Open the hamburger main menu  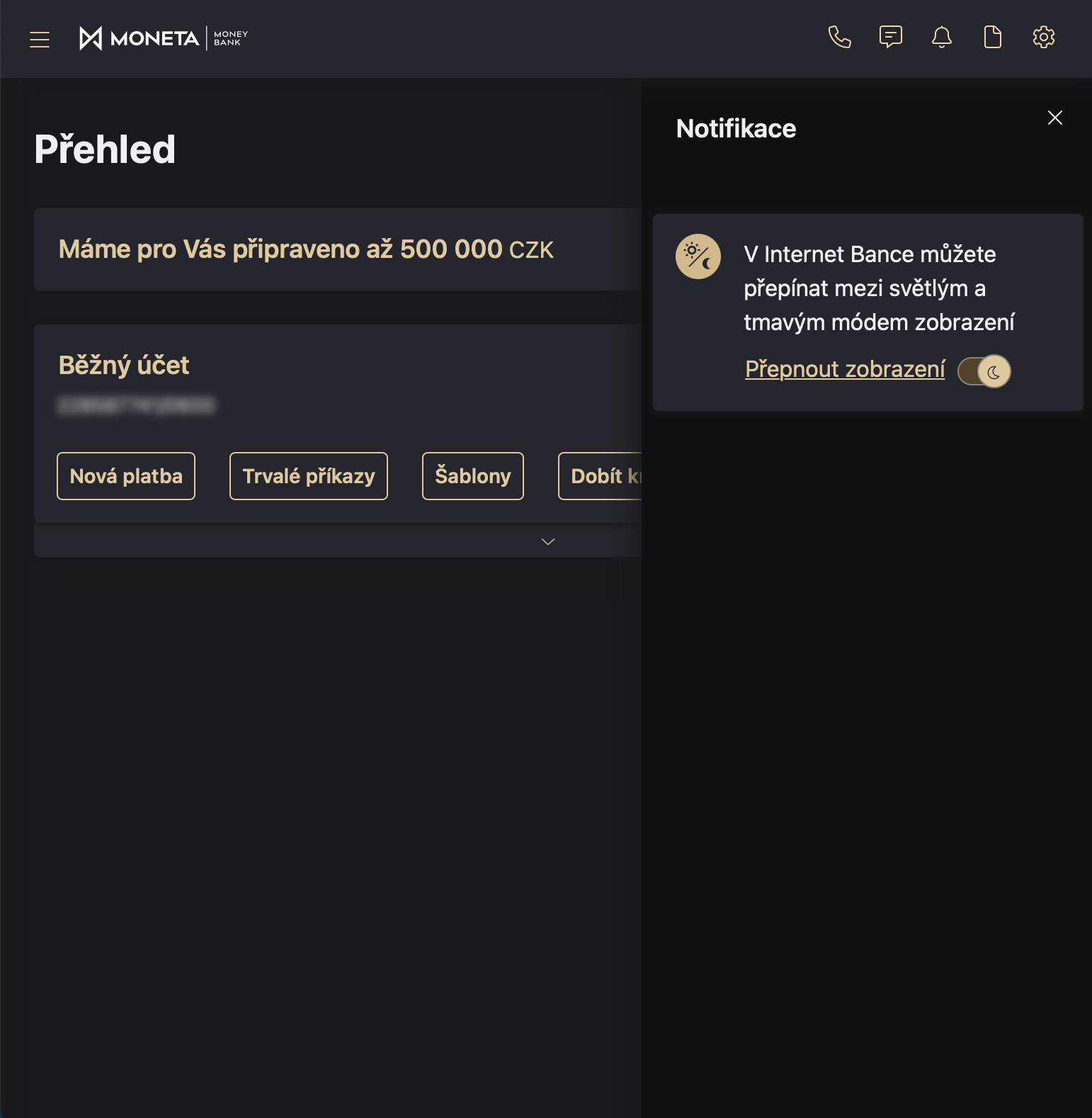40,40
